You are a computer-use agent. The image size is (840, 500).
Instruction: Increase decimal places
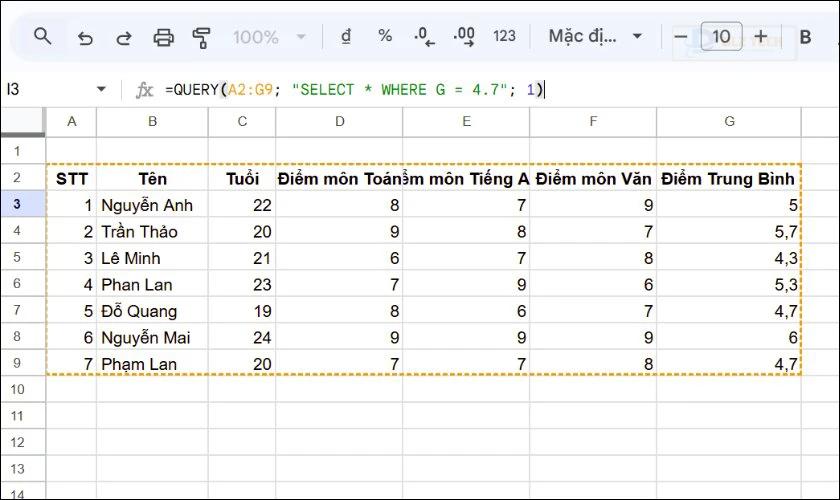tap(464, 36)
